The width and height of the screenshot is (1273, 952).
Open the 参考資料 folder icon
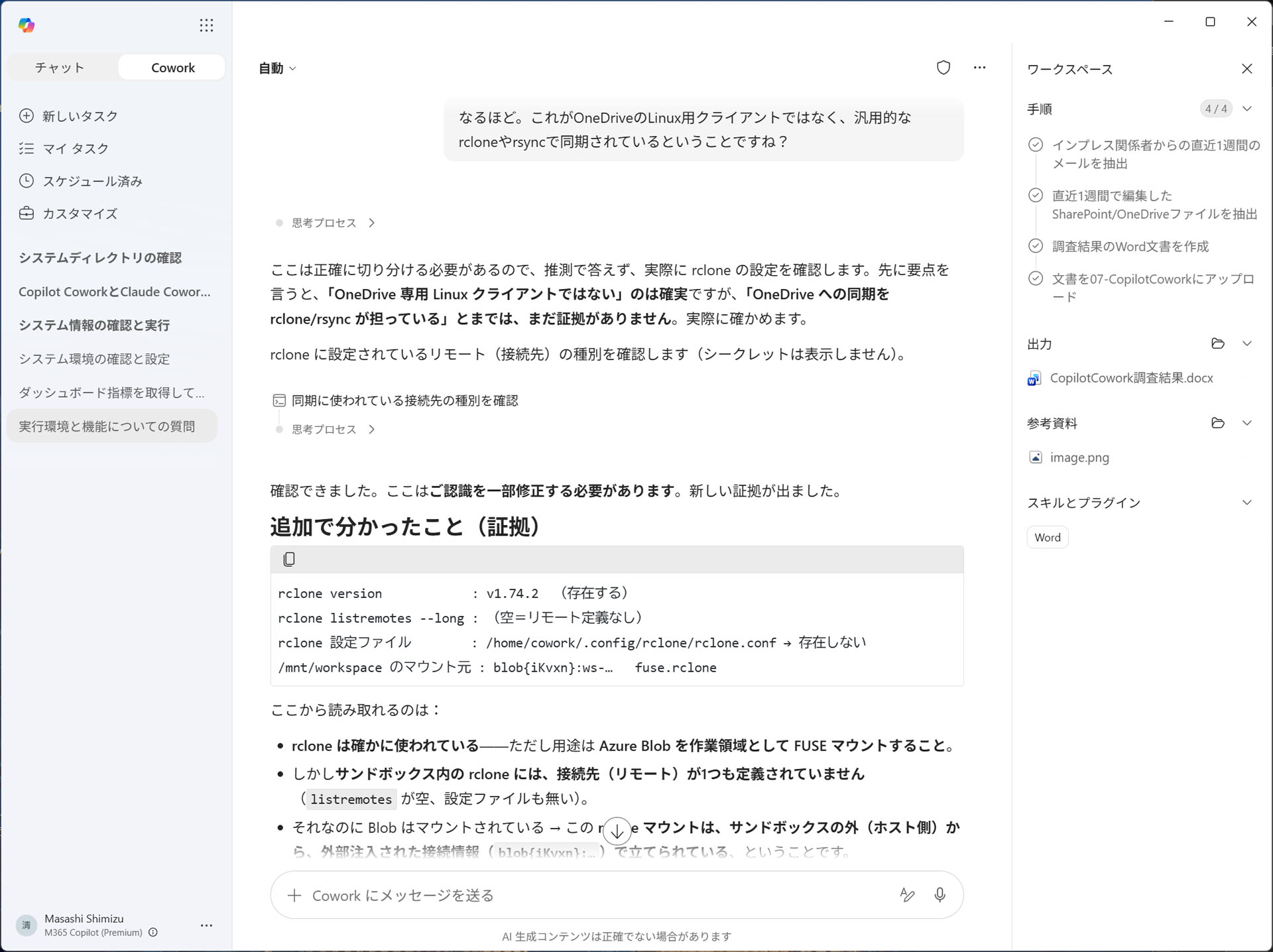(x=1218, y=423)
